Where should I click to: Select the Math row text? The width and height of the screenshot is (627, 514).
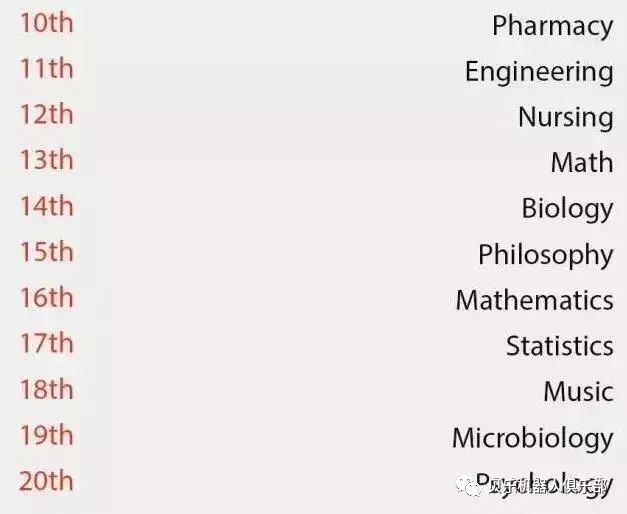[582, 162]
